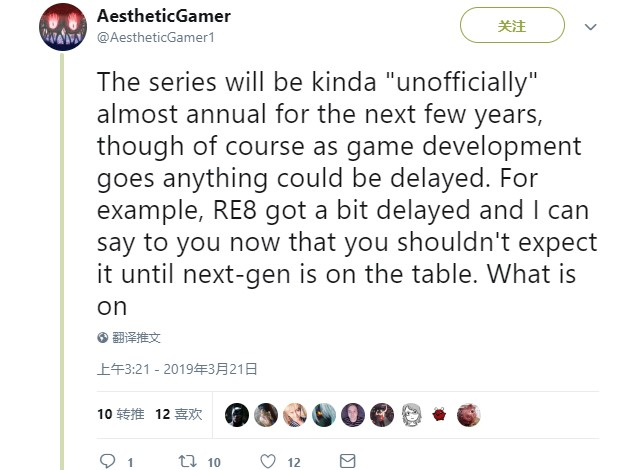The image size is (628, 470).
Task: Retweet this tweet using the retweet icon
Action: 186,461
